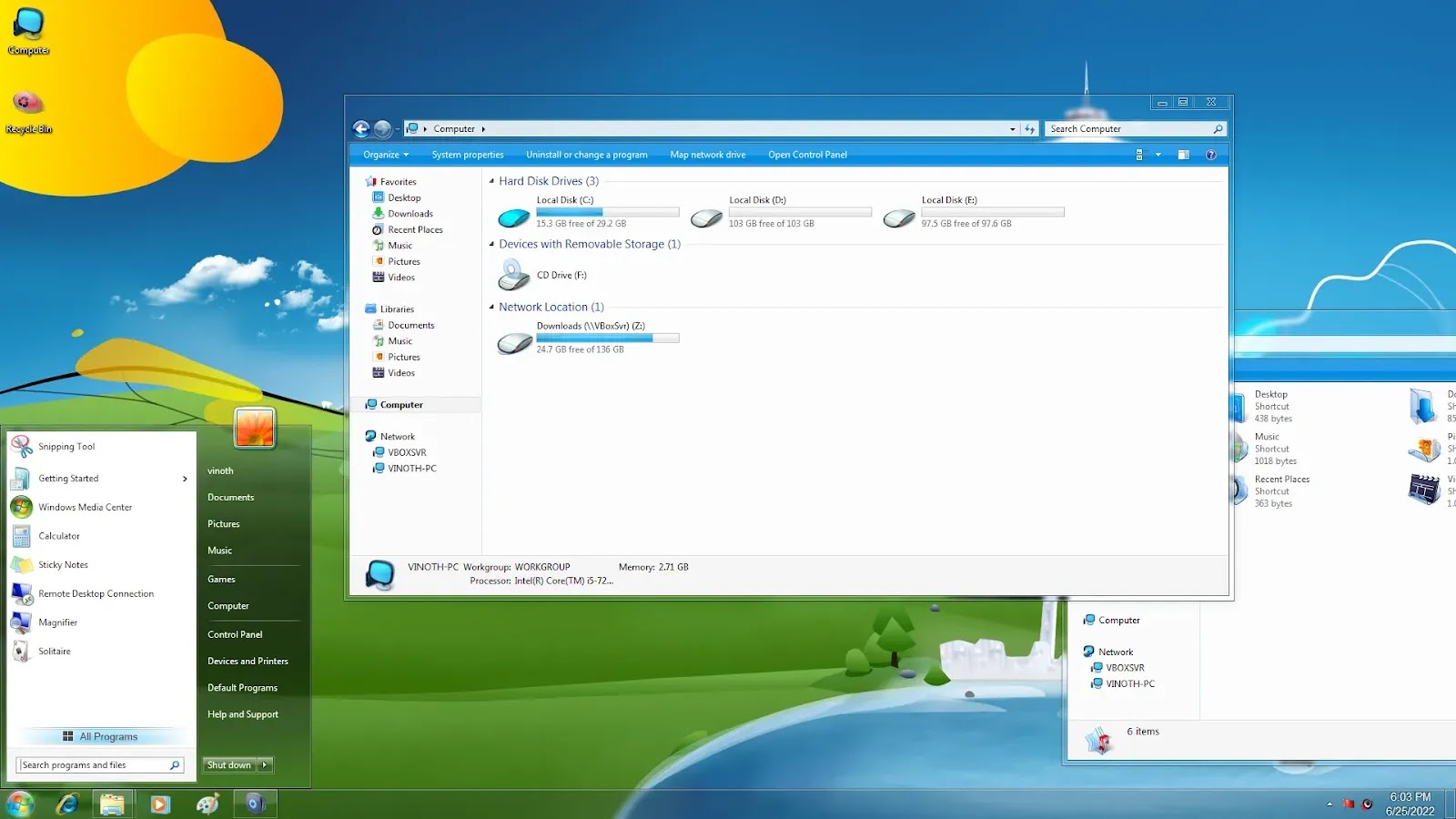Start Solitaire from the Start menu
Screen dimensions: 1456x819
pyautogui.click(x=102, y=652)
